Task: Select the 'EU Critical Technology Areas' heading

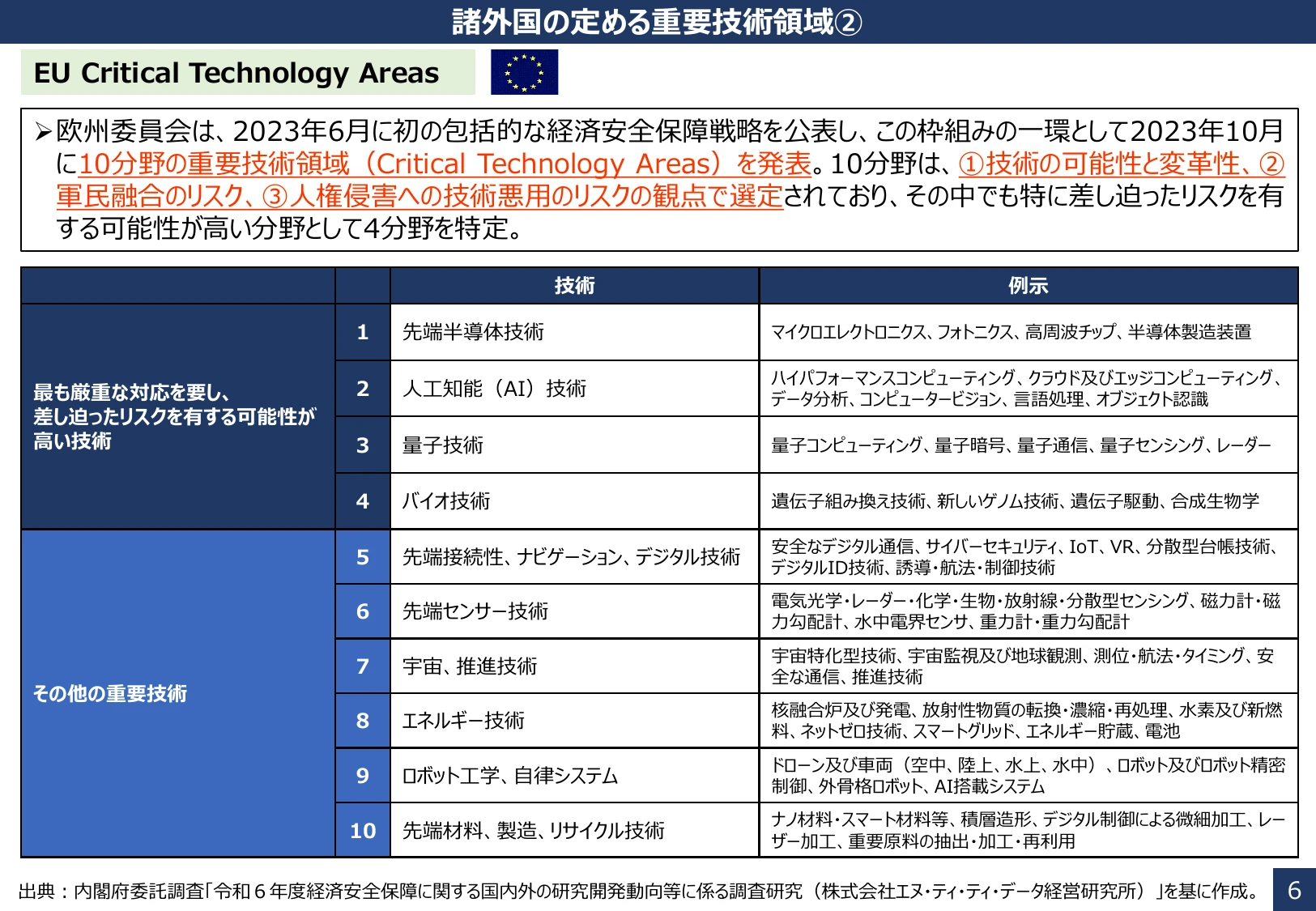Action: coord(236,73)
